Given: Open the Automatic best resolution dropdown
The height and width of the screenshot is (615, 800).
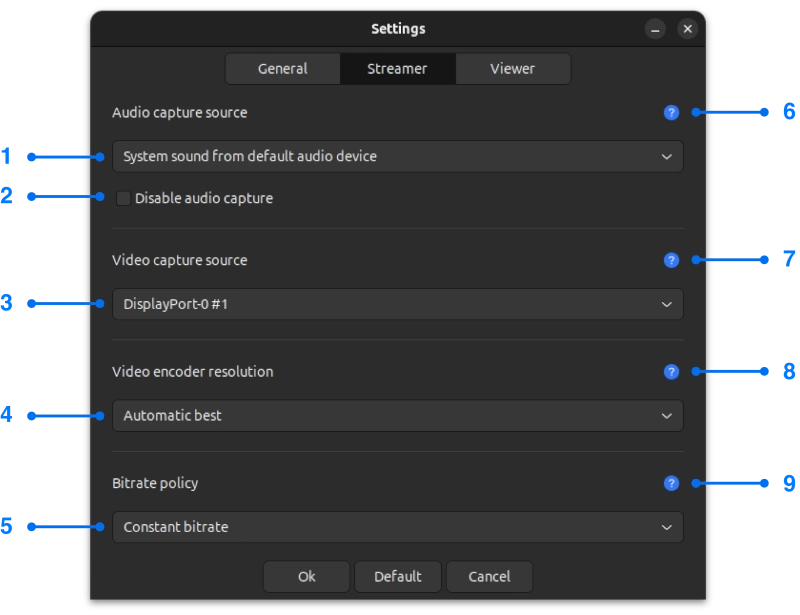Looking at the screenshot, I should 398,416.
